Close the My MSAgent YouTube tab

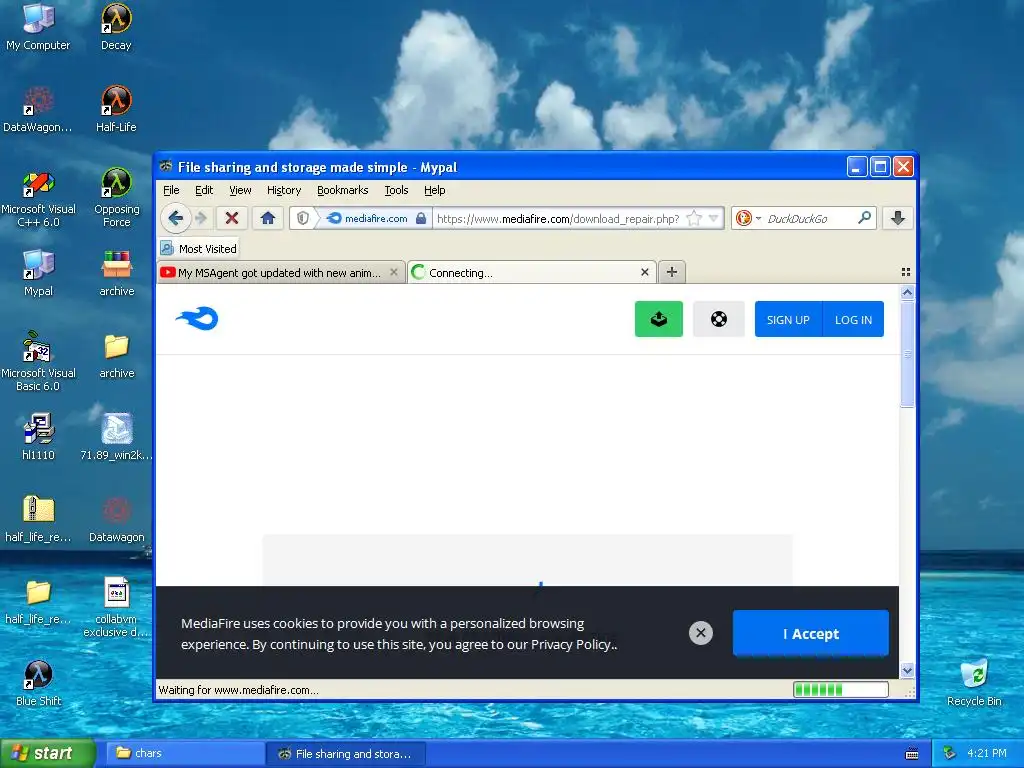pyautogui.click(x=393, y=272)
